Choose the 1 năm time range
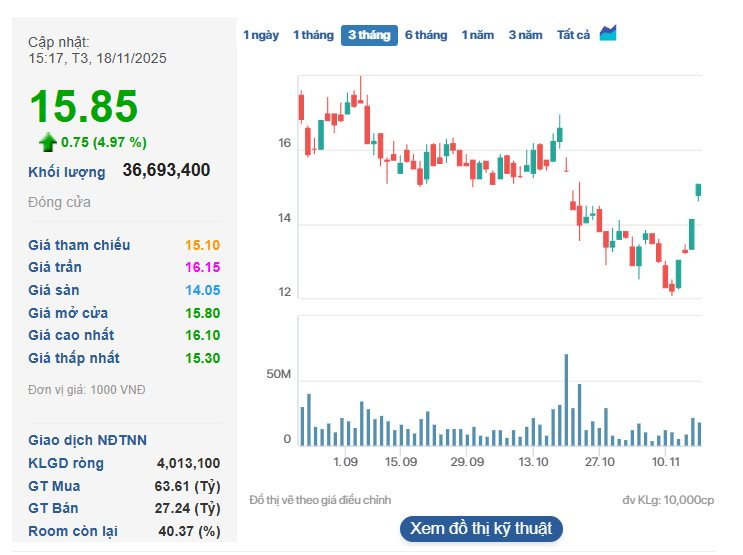 click(x=478, y=35)
